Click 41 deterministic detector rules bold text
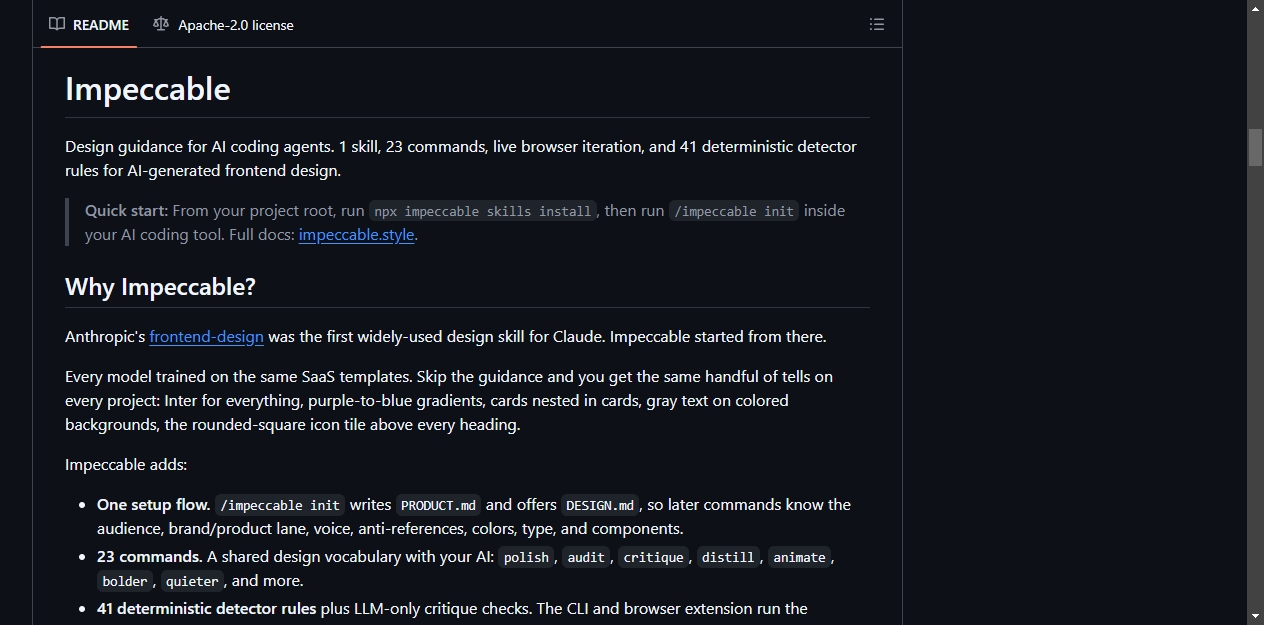This screenshot has height=625, width=1264. coord(207,609)
